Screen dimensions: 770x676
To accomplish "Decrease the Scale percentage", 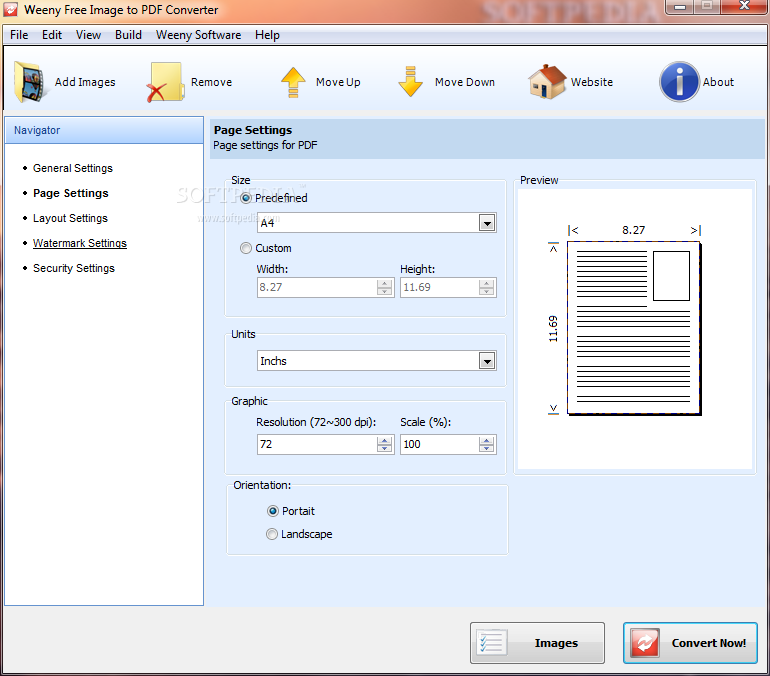I will pyautogui.click(x=487, y=449).
